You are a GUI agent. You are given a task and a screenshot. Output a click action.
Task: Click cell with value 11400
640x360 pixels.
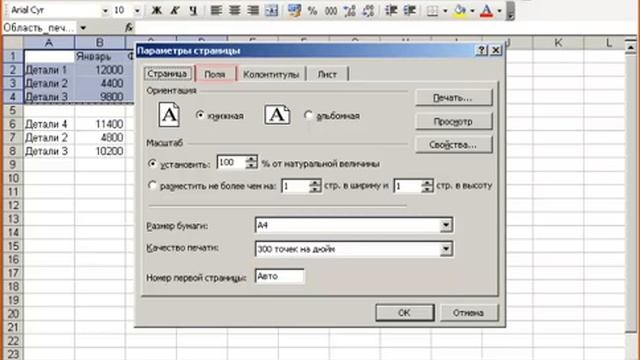tap(100, 124)
